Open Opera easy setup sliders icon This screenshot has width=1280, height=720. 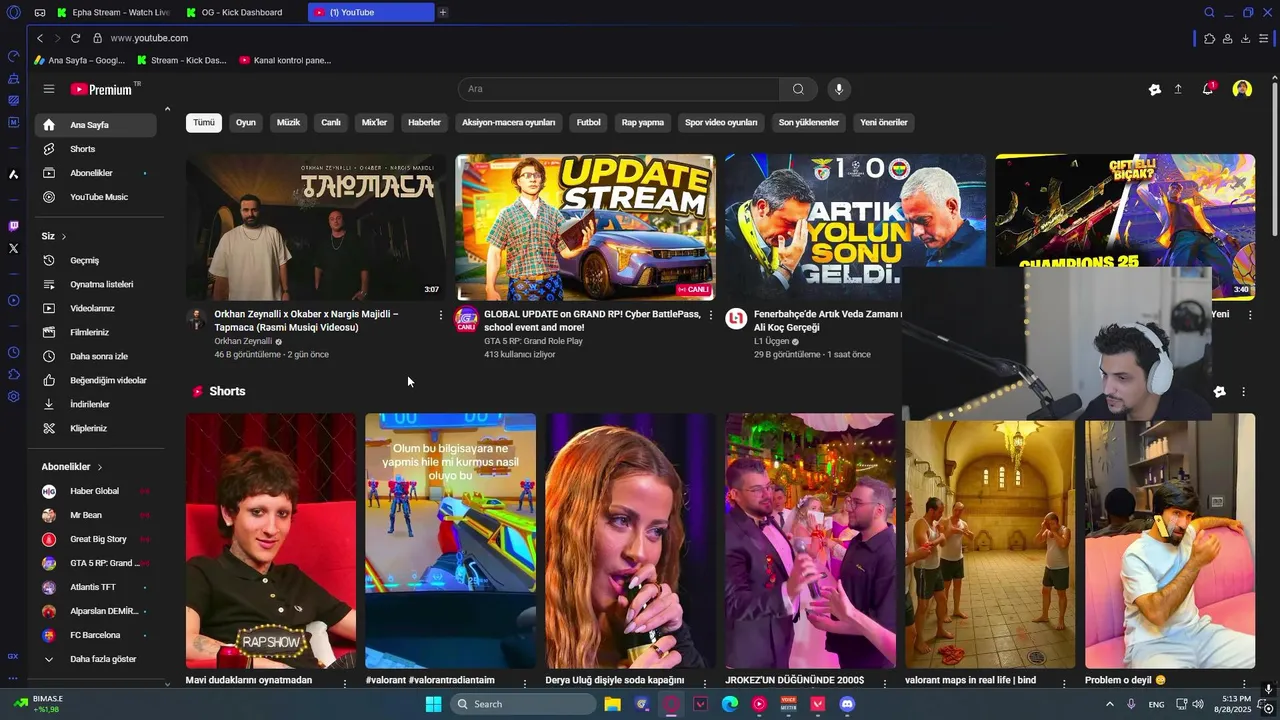pos(1264,38)
